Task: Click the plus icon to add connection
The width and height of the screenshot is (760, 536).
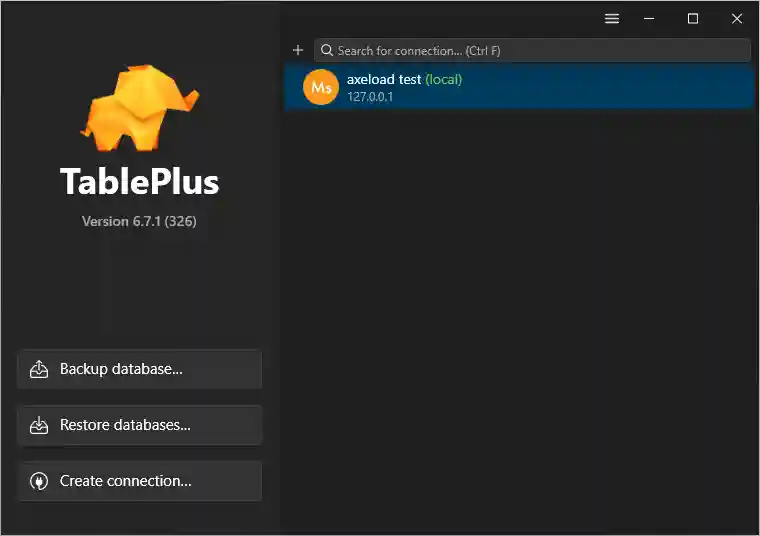Action: [298, 50]
